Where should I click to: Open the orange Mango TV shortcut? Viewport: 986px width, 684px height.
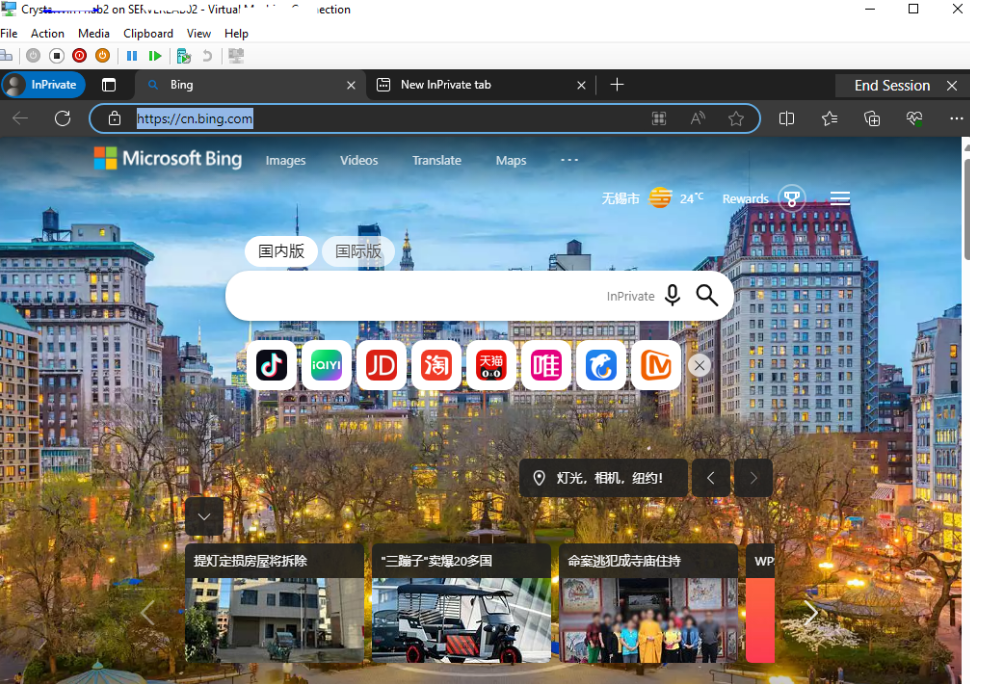(x=656, y=365)
